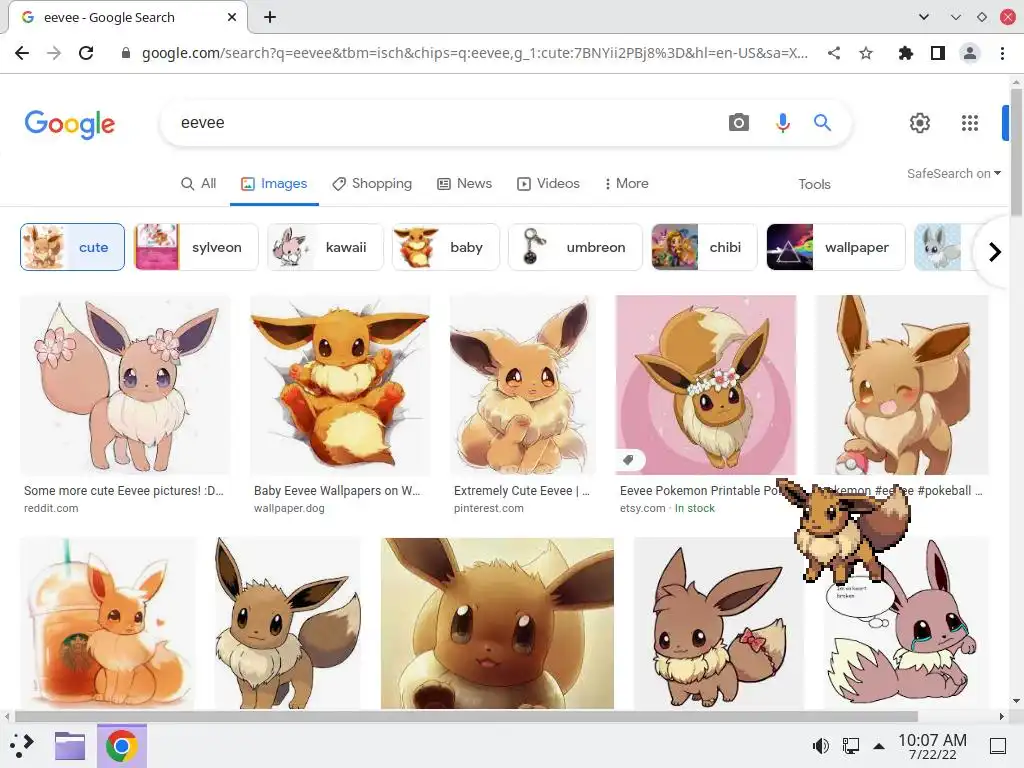The image size is (1024, 768).
Task: Bookmark this page with the star icon
Action: [866, 53]
